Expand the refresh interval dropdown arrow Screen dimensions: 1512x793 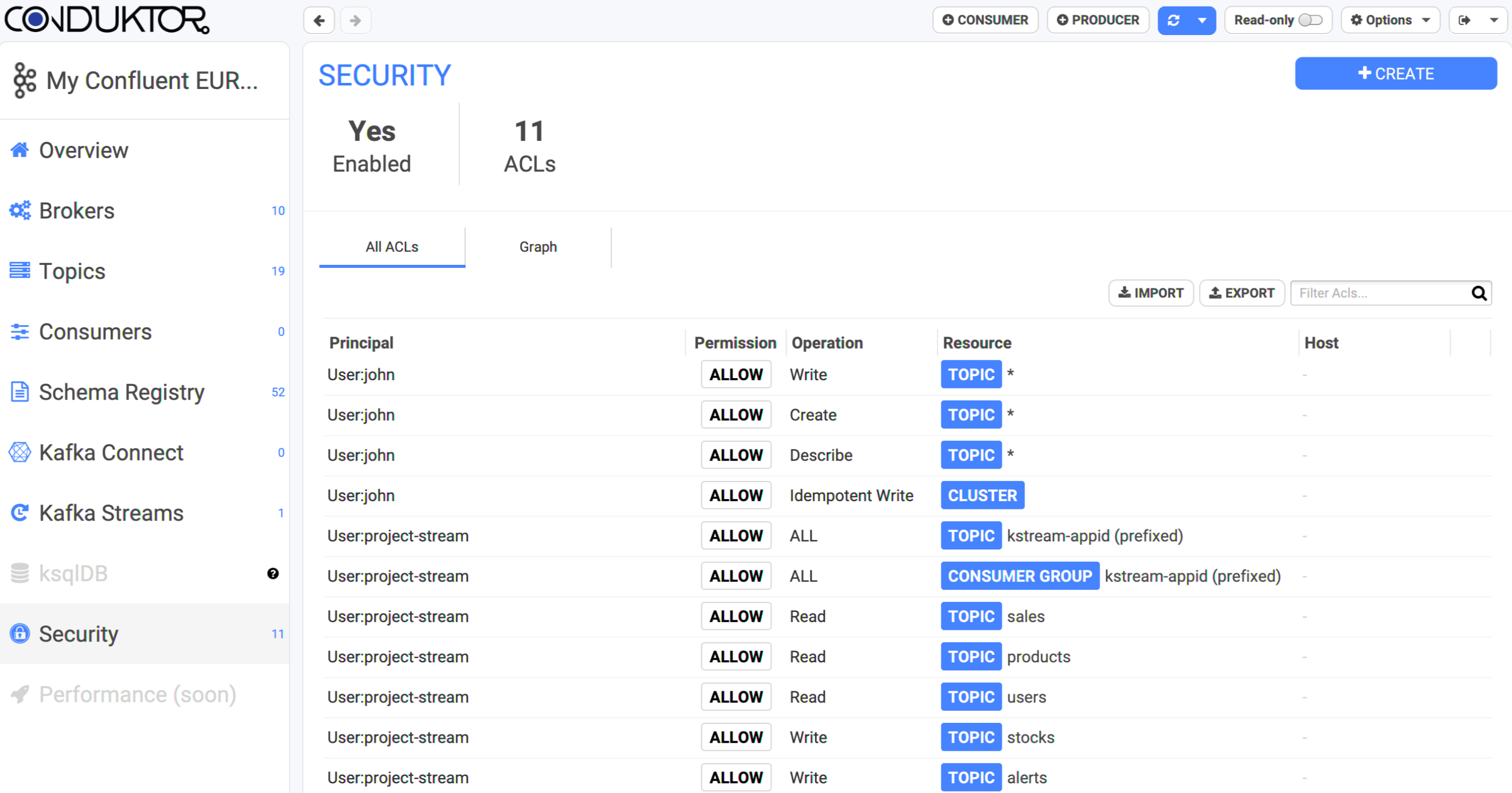[1202, 20]
